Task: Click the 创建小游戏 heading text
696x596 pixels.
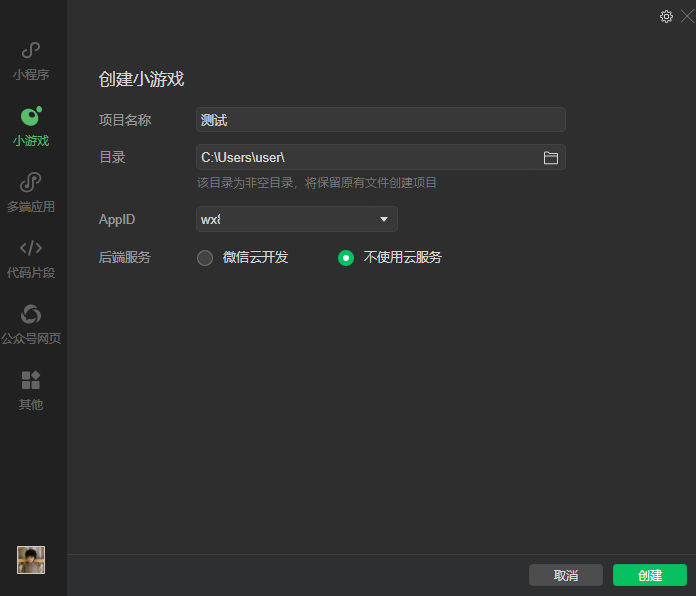Action: click(x=141, y=79)
